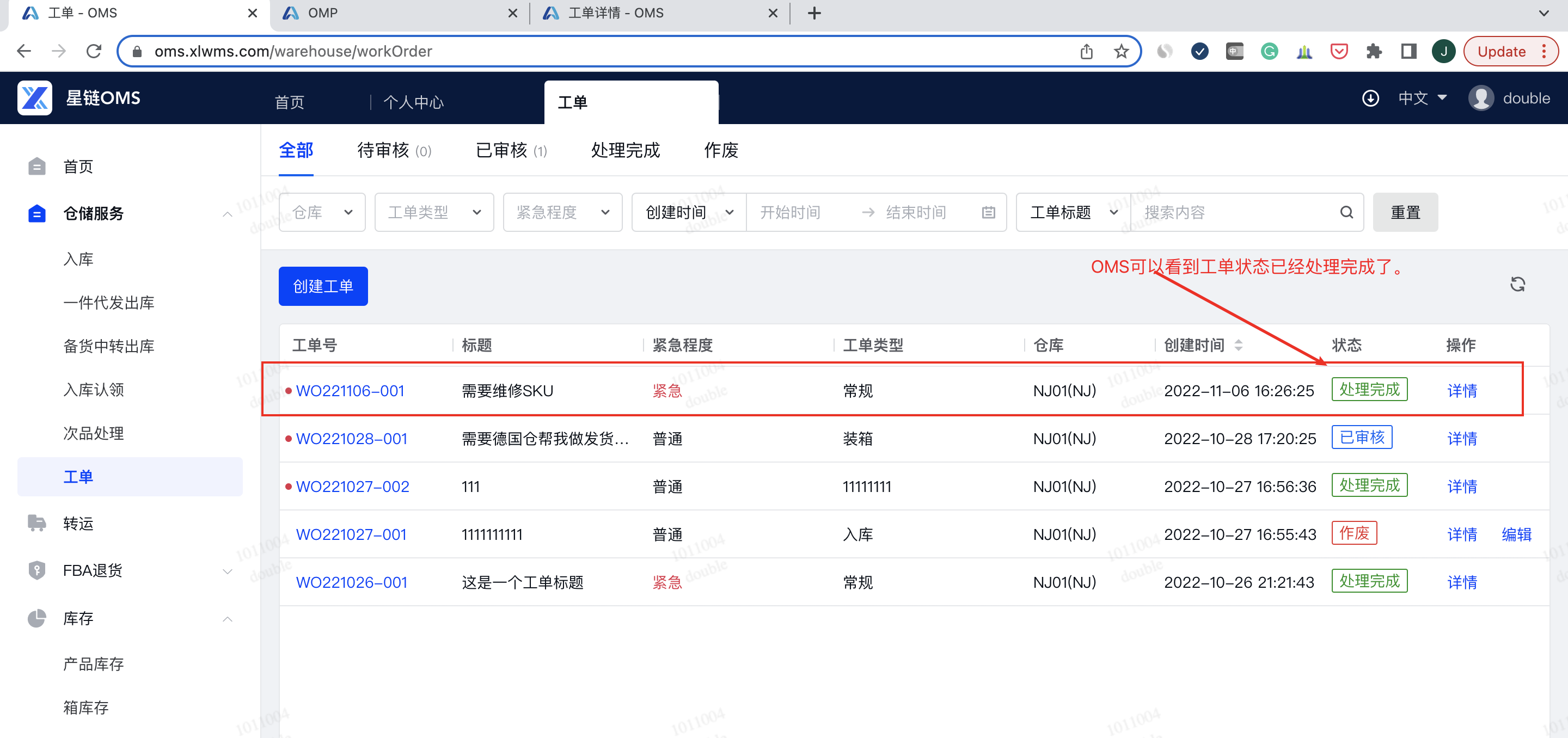Open the browser extensions puzzle icon

tap(1374, 51)
